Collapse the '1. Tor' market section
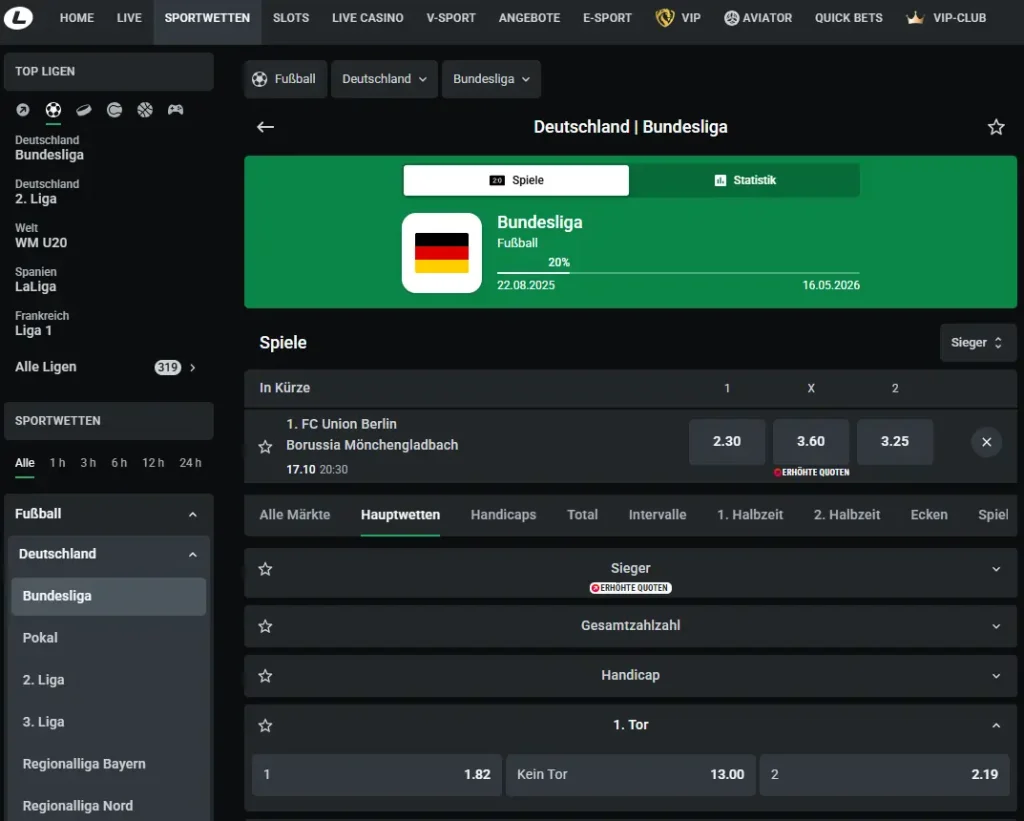Image resolution: width=1024 pixels, height=821 pixels. [996, 725]
